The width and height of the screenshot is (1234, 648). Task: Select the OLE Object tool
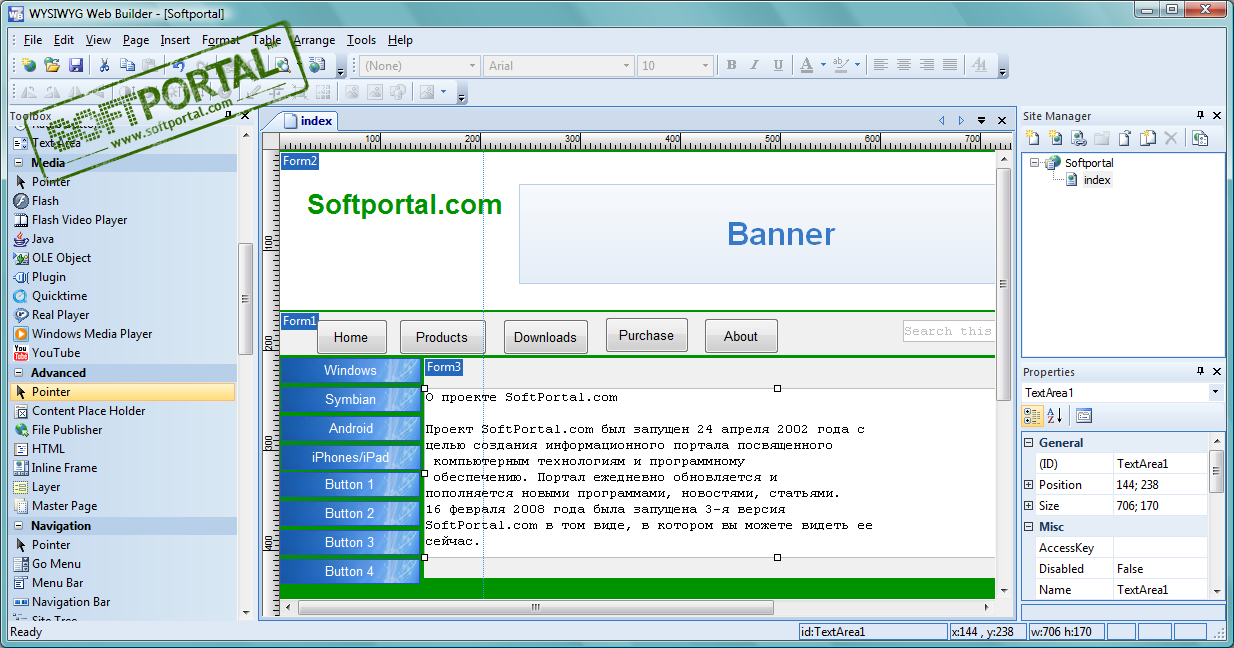coord(61,258)
